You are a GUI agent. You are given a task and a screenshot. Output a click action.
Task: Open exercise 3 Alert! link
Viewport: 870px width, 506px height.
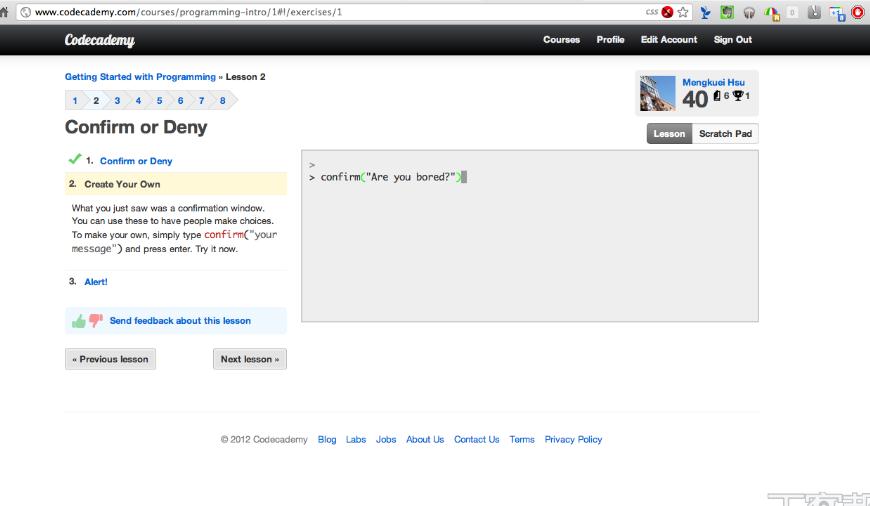click(96, 282)
